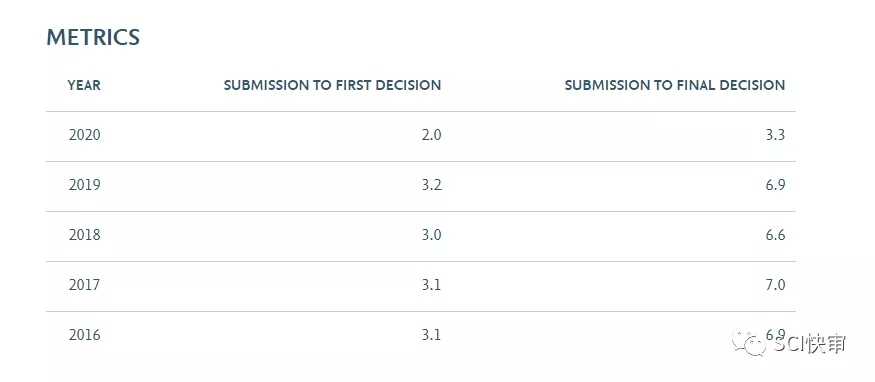Select the 2017 year row
The image size is (875, 382).
click(x=421, y=287)
